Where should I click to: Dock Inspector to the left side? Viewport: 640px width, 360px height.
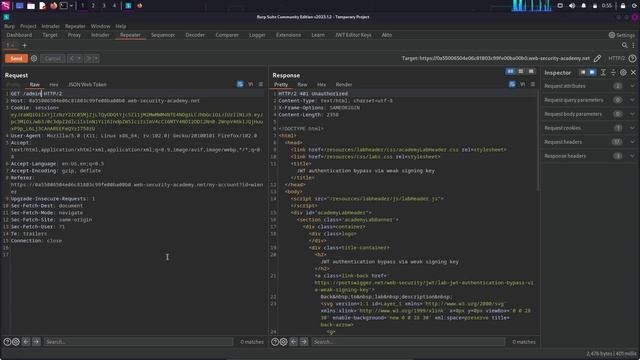tap(582, 72)
